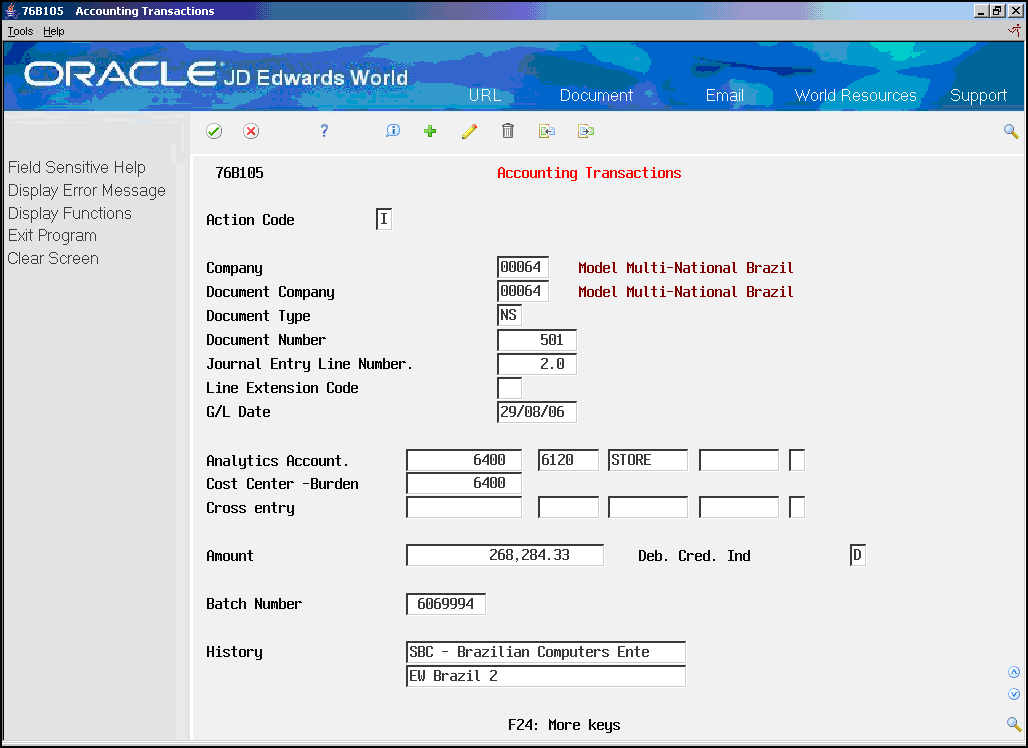Click the red X cancel icon

click(x=250, y=131)
